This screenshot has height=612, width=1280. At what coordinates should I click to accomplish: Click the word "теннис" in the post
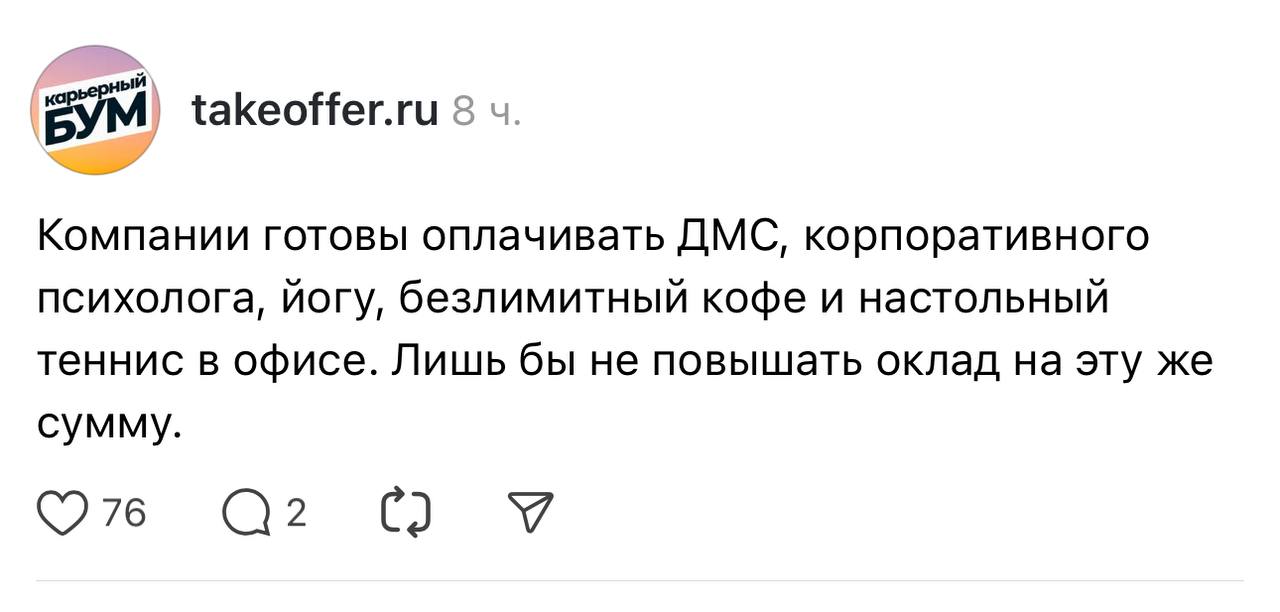coord(106,362)
